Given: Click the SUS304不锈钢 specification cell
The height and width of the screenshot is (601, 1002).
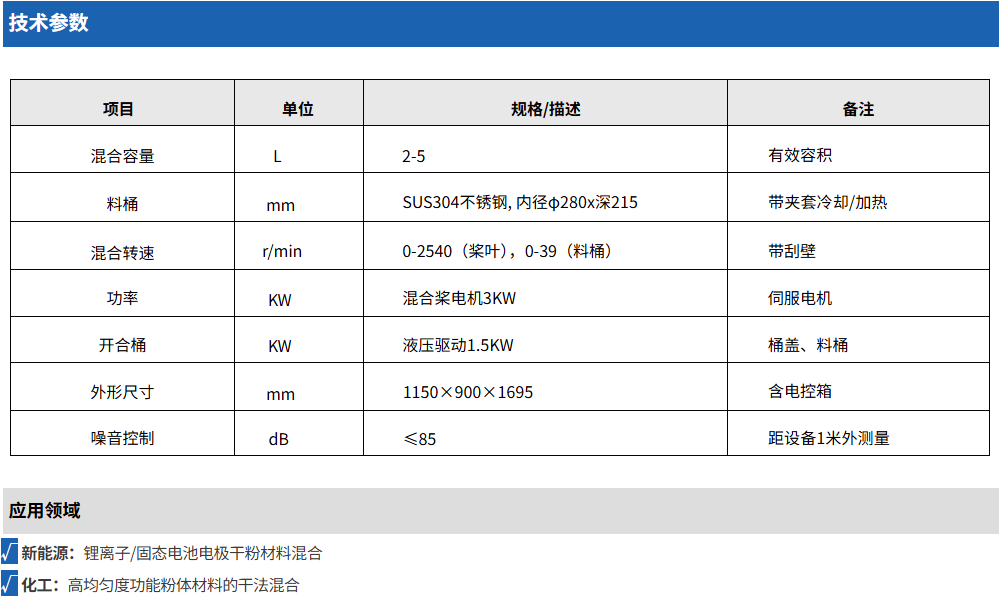Looking at the screenshot, I should click(519, 203).
